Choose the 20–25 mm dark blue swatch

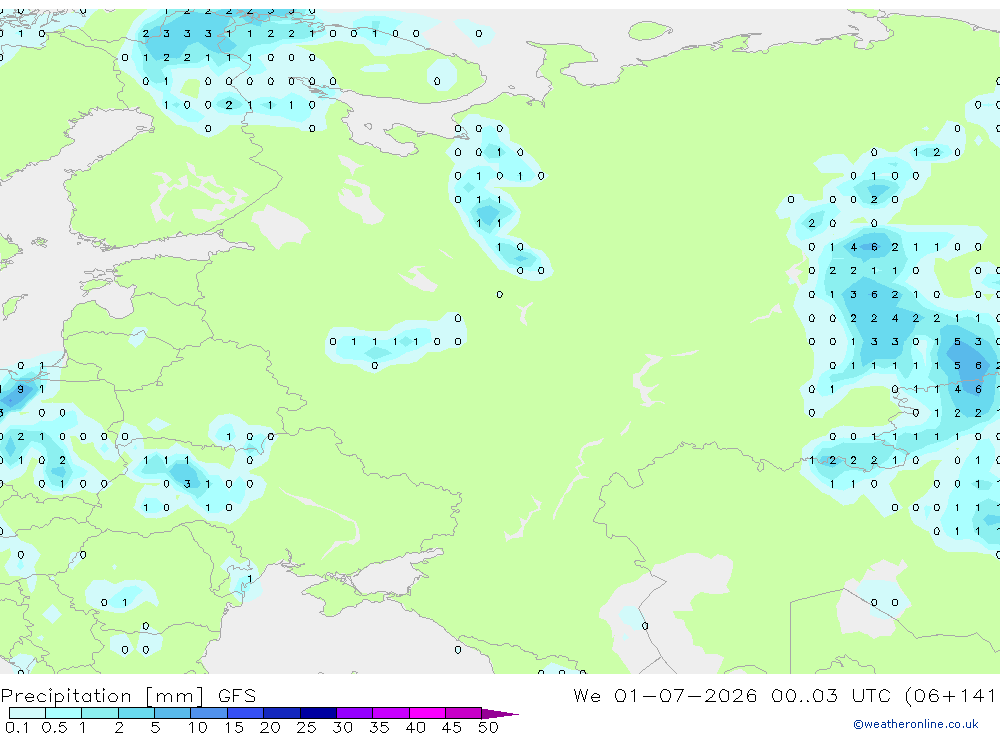[282, 713]
